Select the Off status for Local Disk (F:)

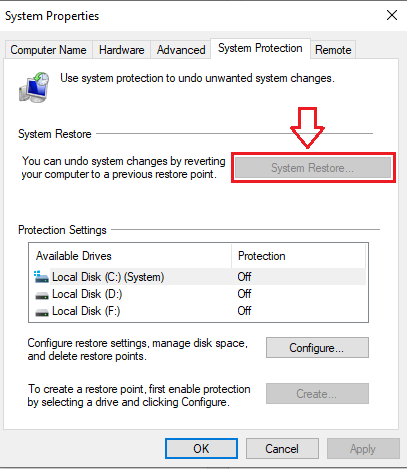(x=244, y=311)
